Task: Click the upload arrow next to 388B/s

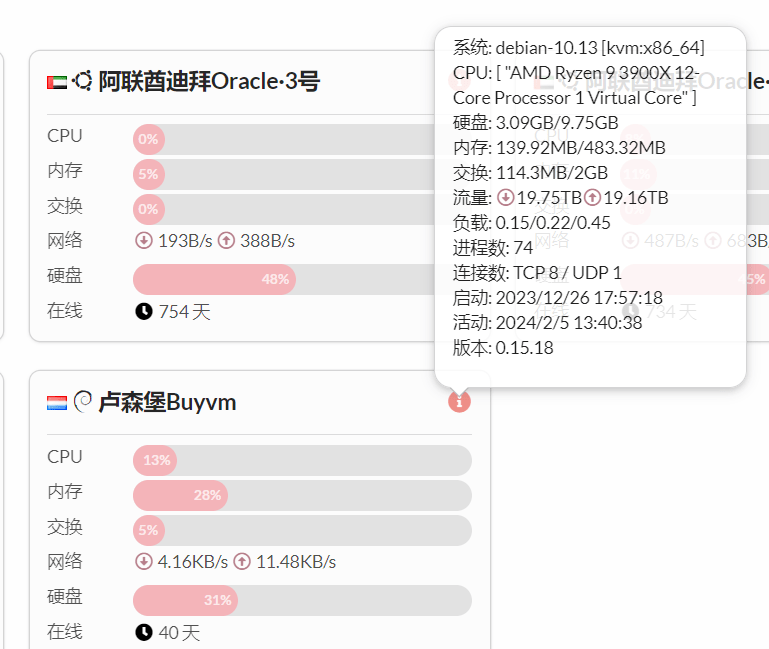Action: pyautogui.click(x=225, y=241)
